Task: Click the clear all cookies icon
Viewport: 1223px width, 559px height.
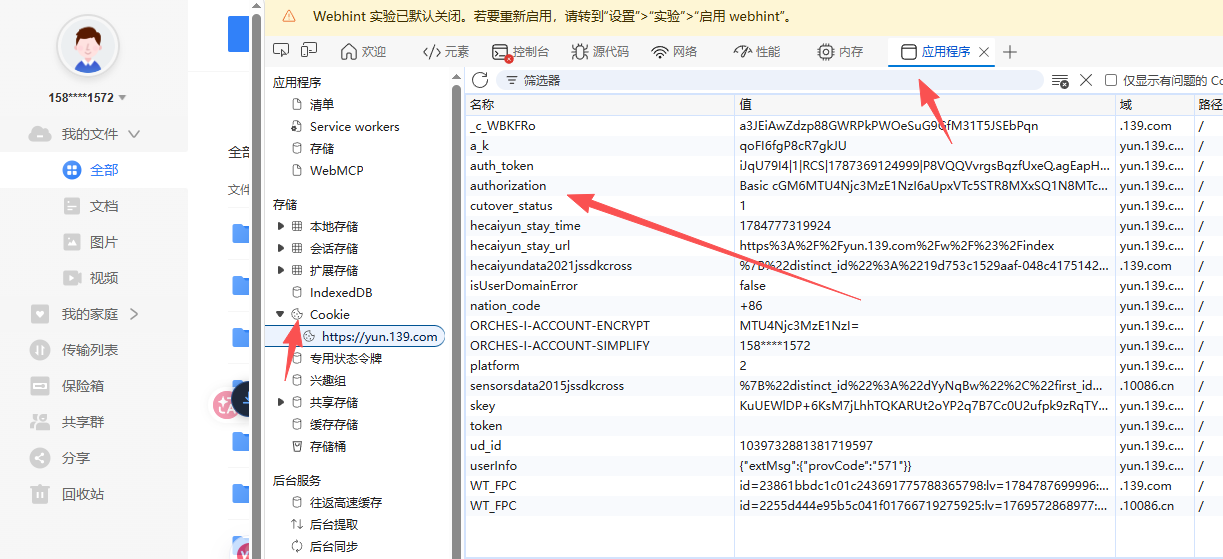Action: point(1060,80)
